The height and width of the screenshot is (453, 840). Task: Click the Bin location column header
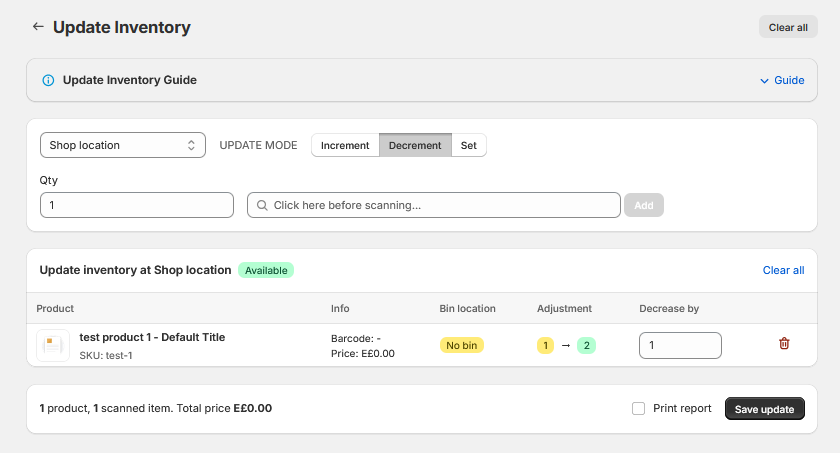(467, 308)
